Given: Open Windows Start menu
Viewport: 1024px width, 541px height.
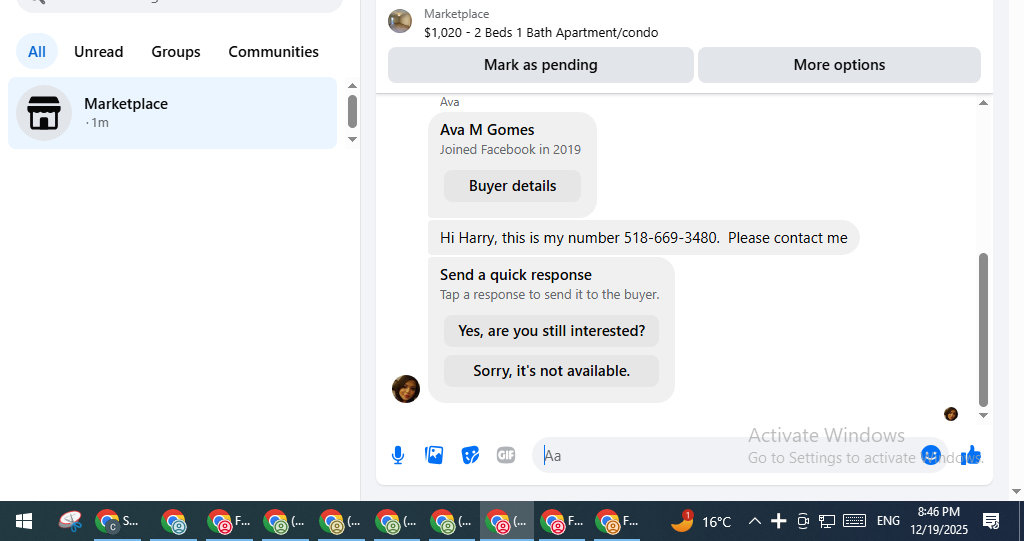Looking at the screenshot, I should coord(24,521).
